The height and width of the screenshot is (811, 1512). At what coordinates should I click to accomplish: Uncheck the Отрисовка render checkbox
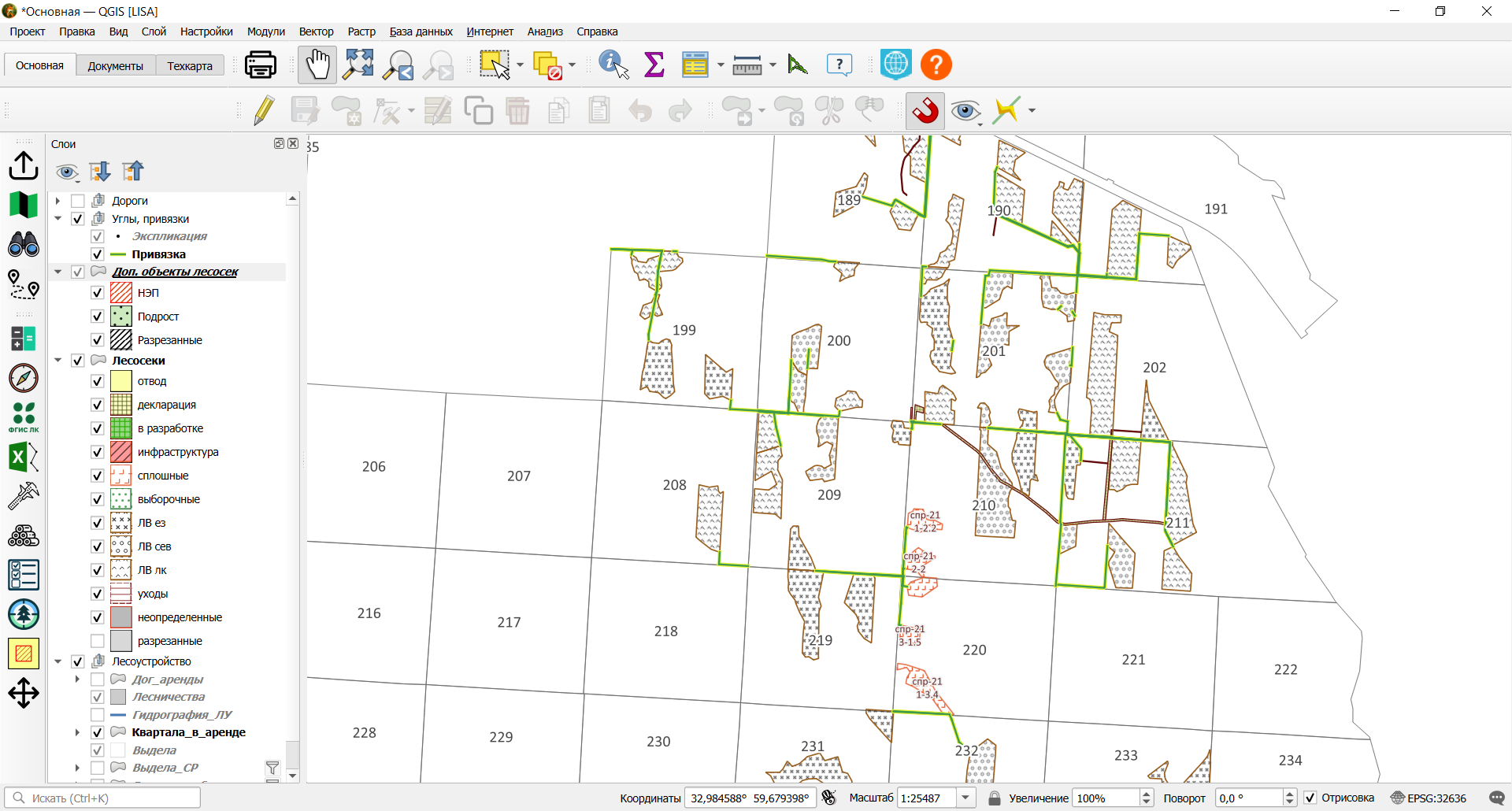[x=1310, y=798]
